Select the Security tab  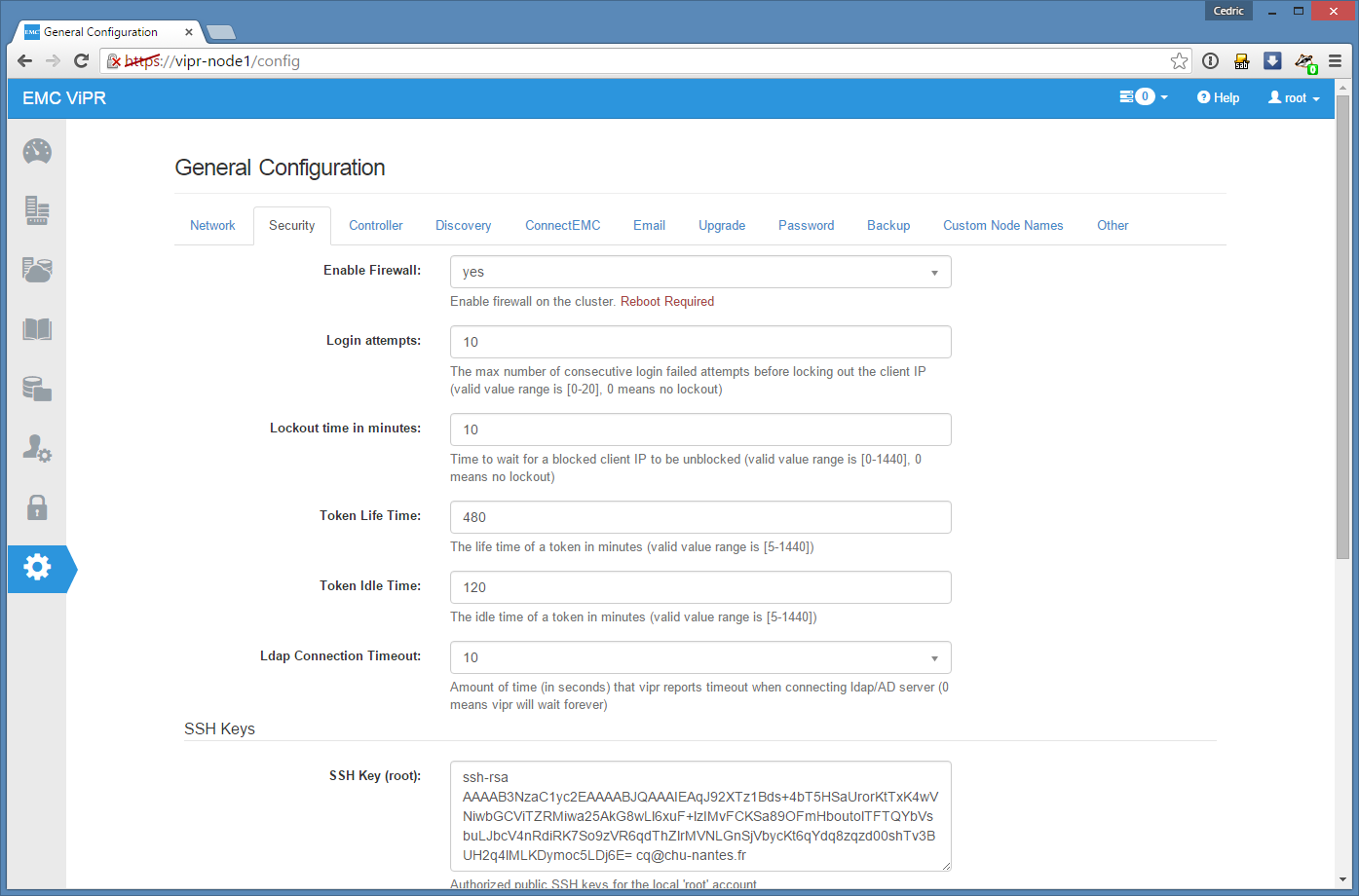pos(292,225)
